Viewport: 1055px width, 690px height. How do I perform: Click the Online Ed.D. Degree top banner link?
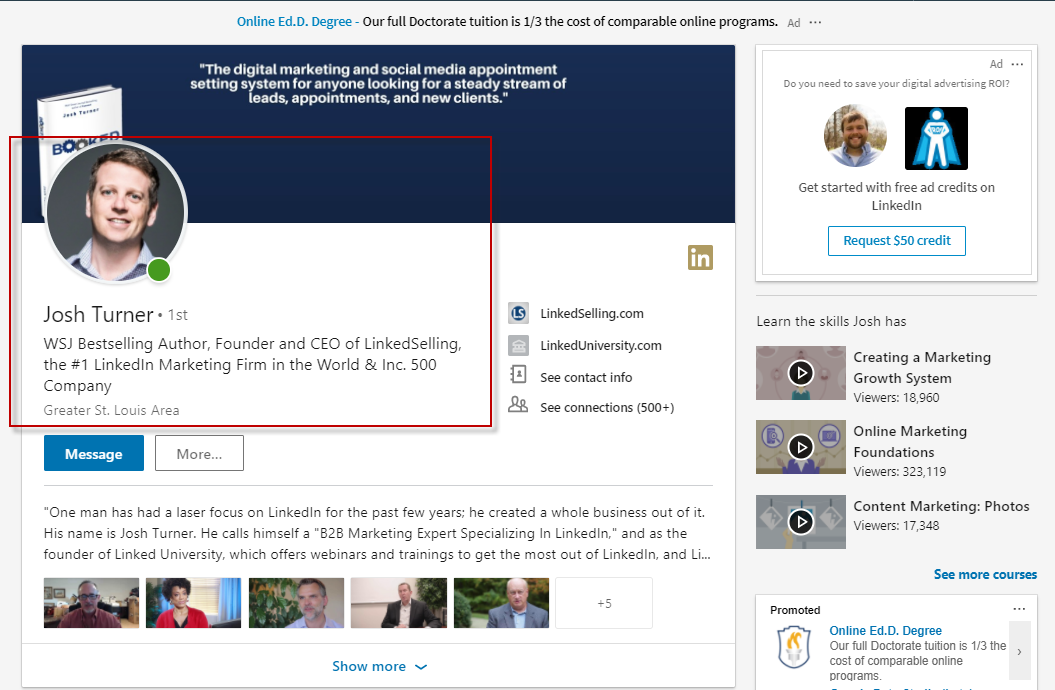(295, 21)
